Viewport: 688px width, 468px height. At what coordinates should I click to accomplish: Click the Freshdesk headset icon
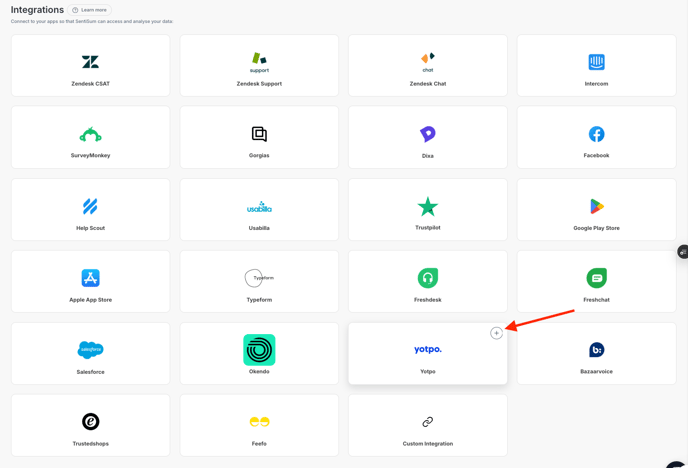point(428,278)
